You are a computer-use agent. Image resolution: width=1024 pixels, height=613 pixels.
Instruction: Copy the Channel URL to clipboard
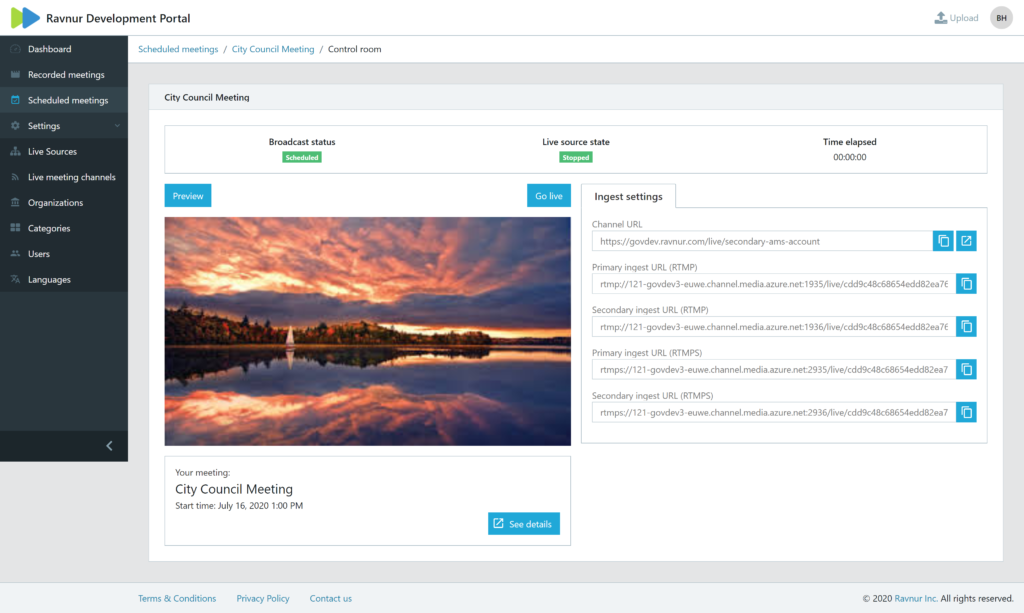(943, 241)
